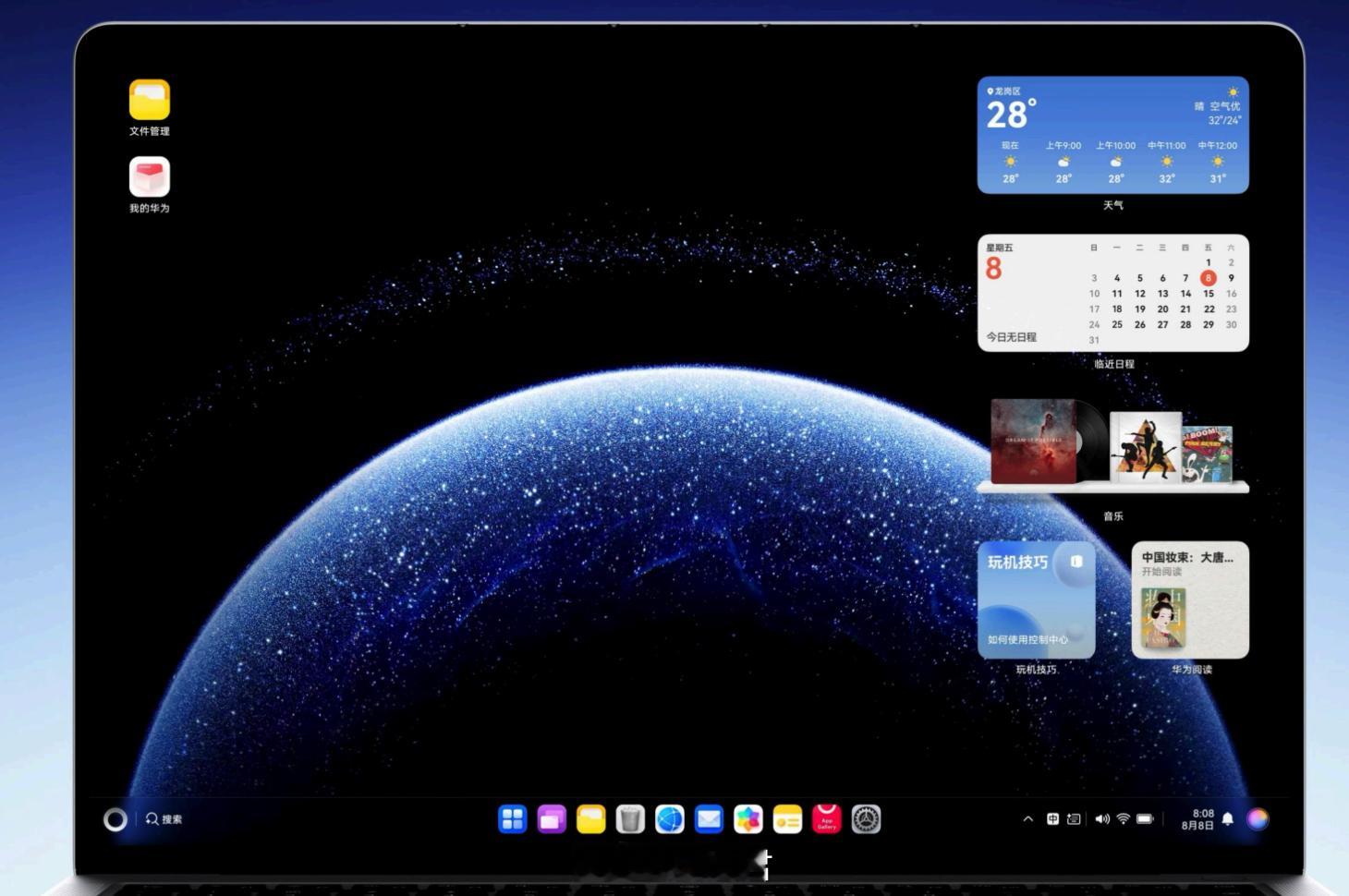Screen dimensions: 1349x896
Task: Click the battery tray icon
Action: 1145,819
